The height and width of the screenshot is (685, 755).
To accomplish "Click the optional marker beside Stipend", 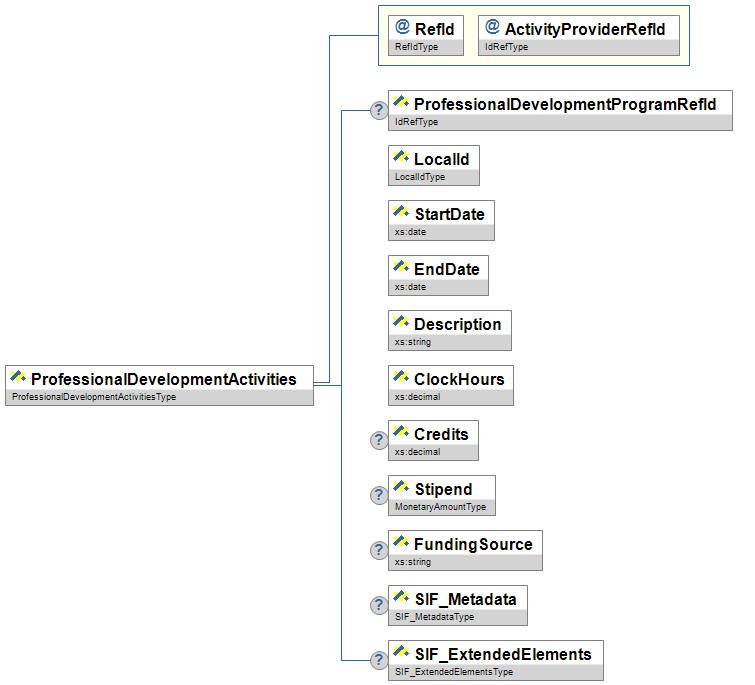I will pyautogui.click(x=379, y=495).
